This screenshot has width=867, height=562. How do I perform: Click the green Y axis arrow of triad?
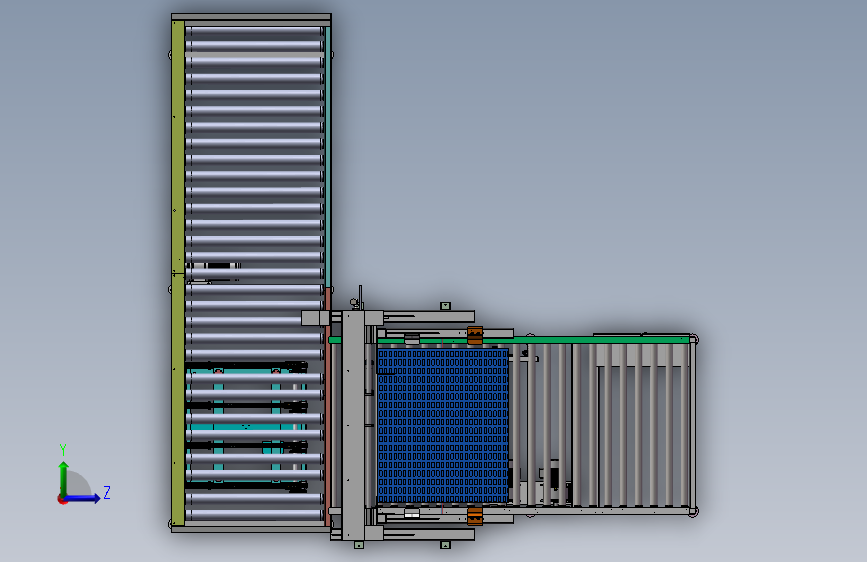(64, 478)
